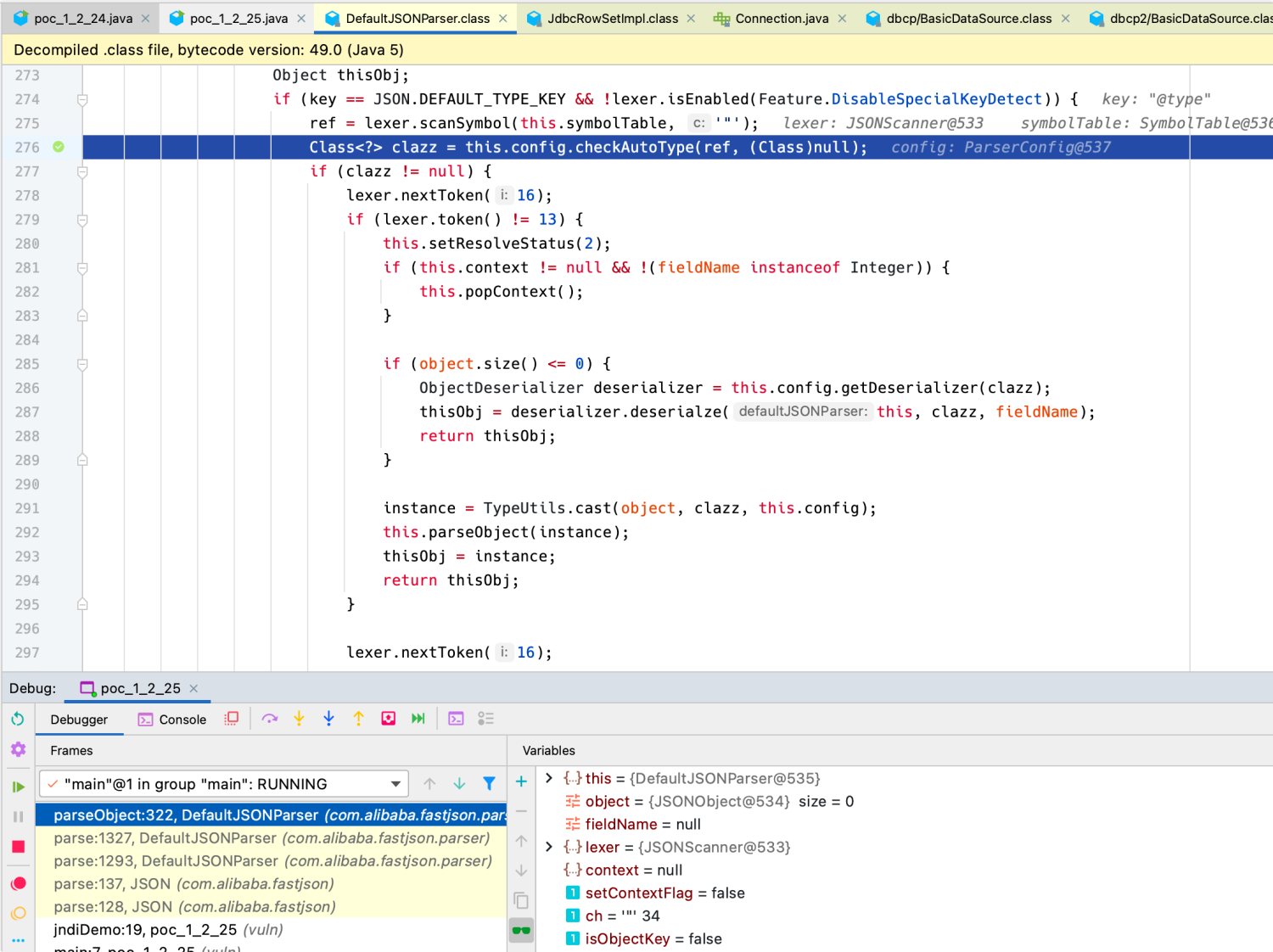Collapse code block at line 279

coord(82,220)
